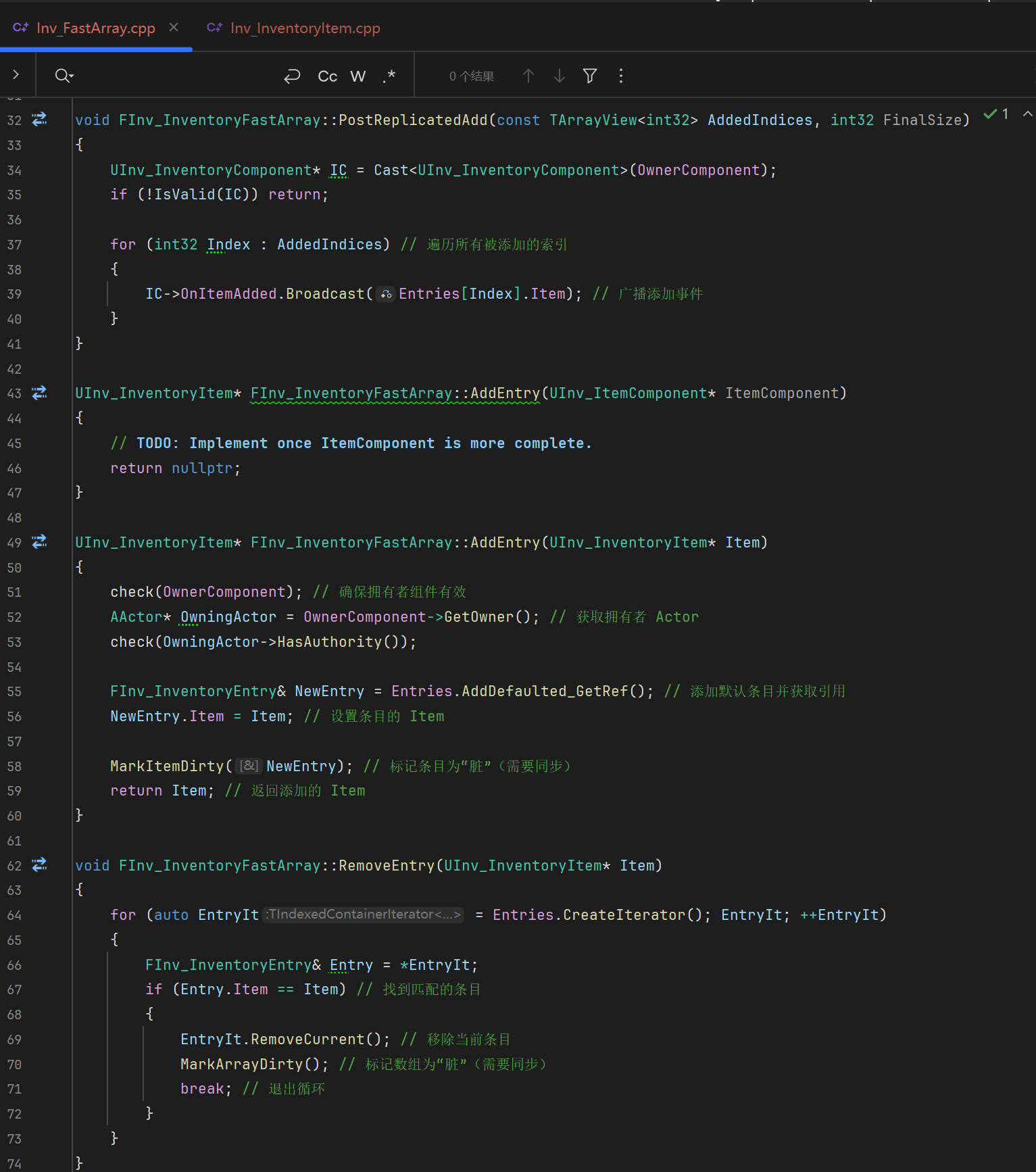Viewport: 1036px width, 1172px height.
Task: Click the TODO comment on line 45
Action: pos(351,443)
